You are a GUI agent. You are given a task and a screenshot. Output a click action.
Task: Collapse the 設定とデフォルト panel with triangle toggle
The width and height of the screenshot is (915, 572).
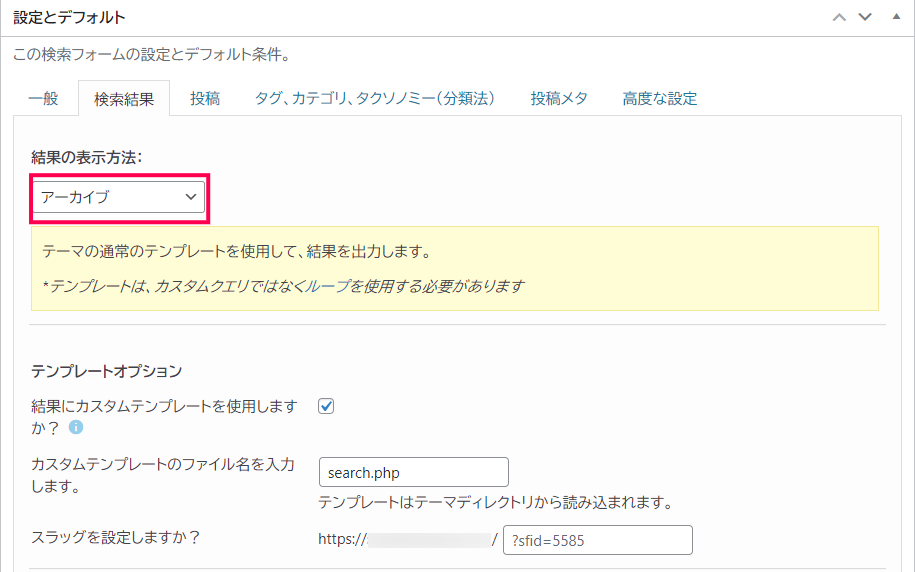point(896,17)
